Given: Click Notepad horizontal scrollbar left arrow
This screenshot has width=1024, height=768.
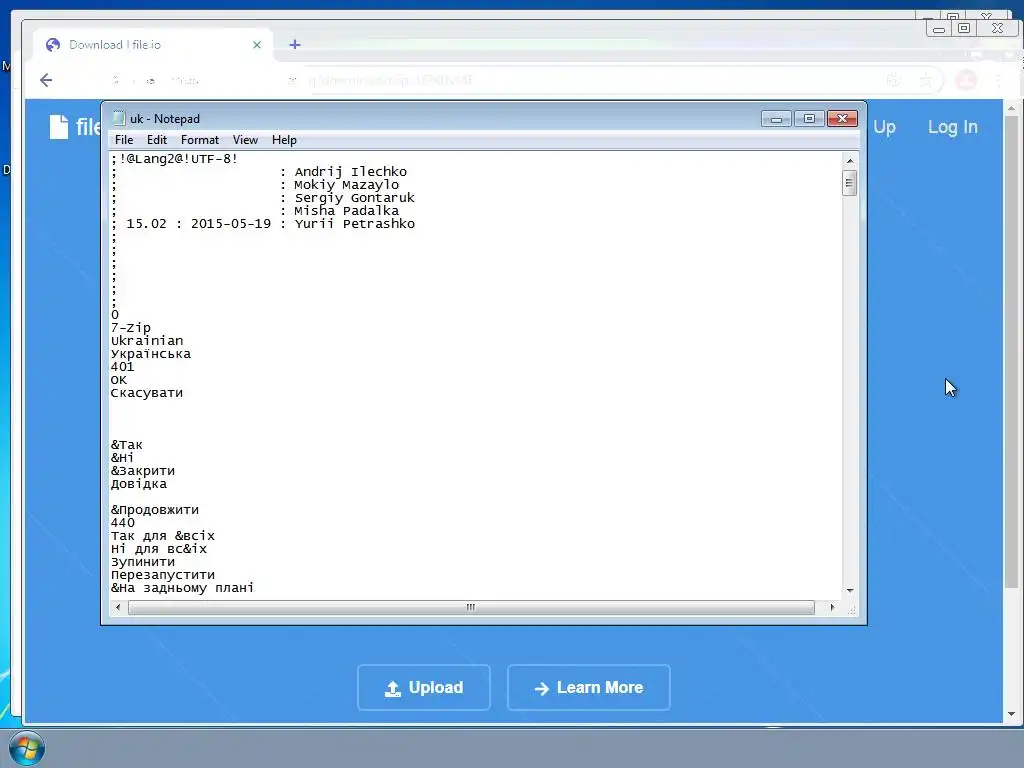Looking at the screenshot, I should pos(118,607).
